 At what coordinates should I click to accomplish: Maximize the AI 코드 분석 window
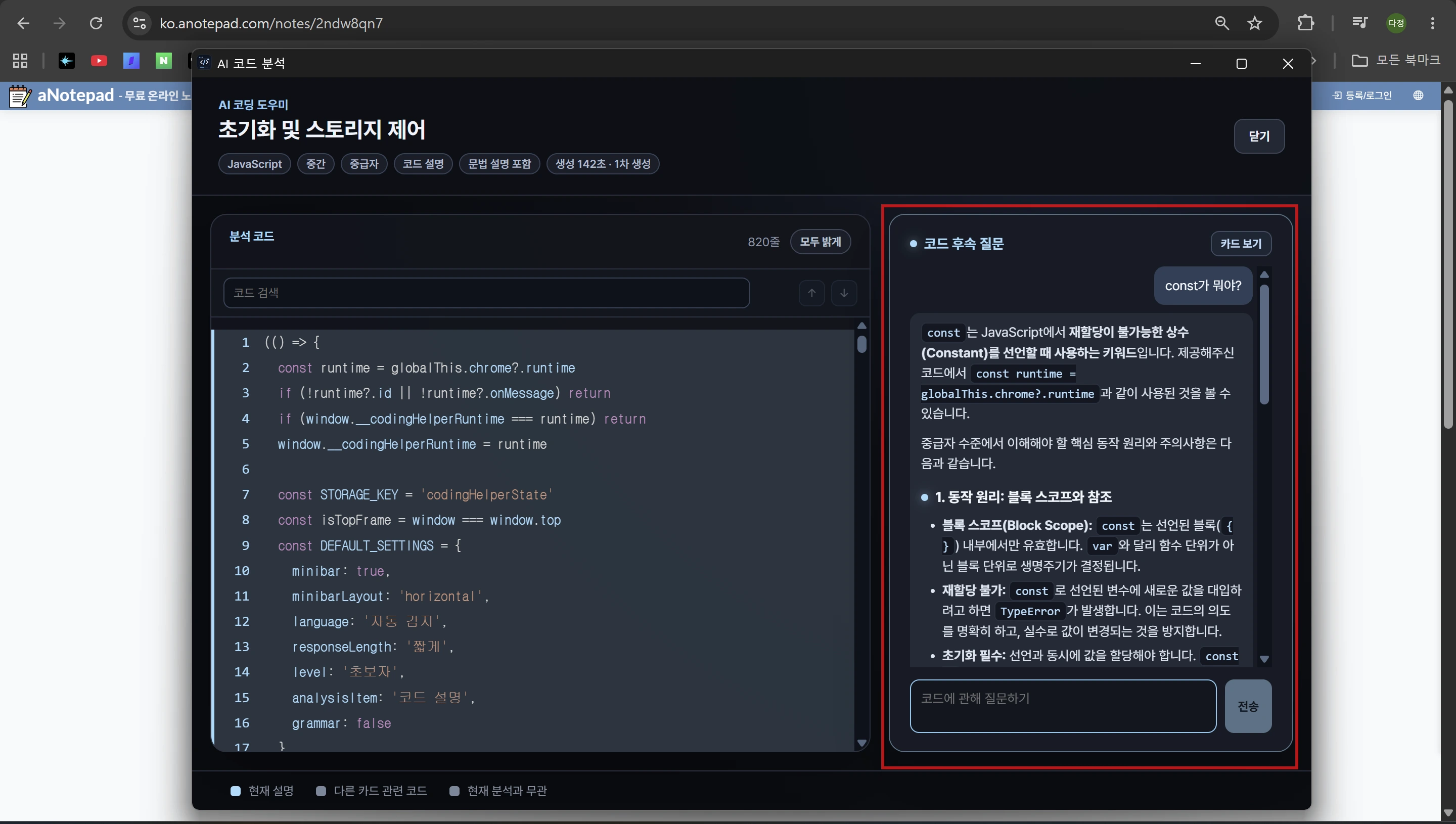[1241, 63]
